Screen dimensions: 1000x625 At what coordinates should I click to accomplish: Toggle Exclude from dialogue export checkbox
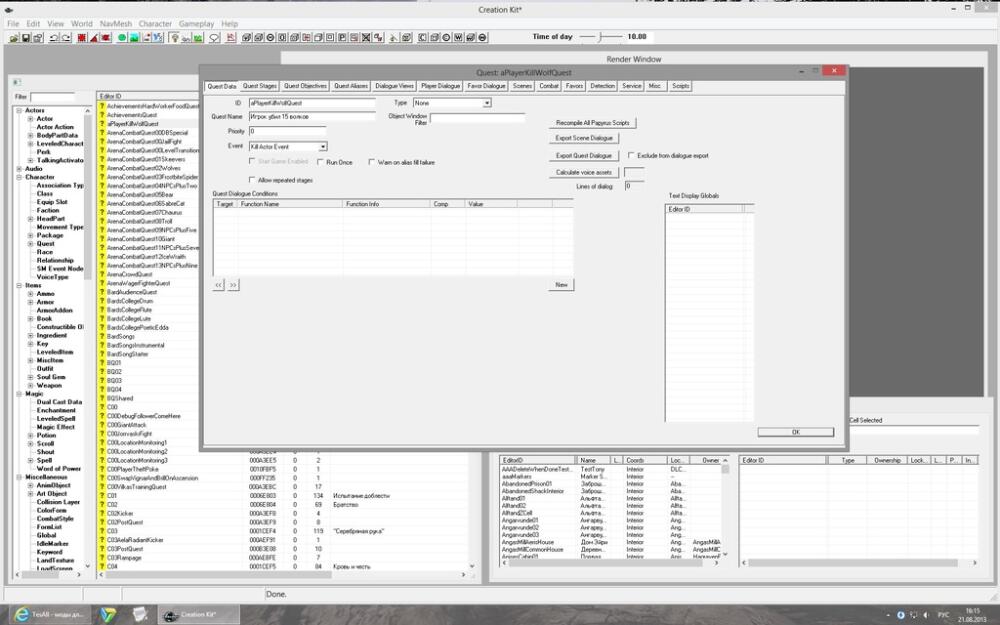pyautogui.click(x=631, y=155)
